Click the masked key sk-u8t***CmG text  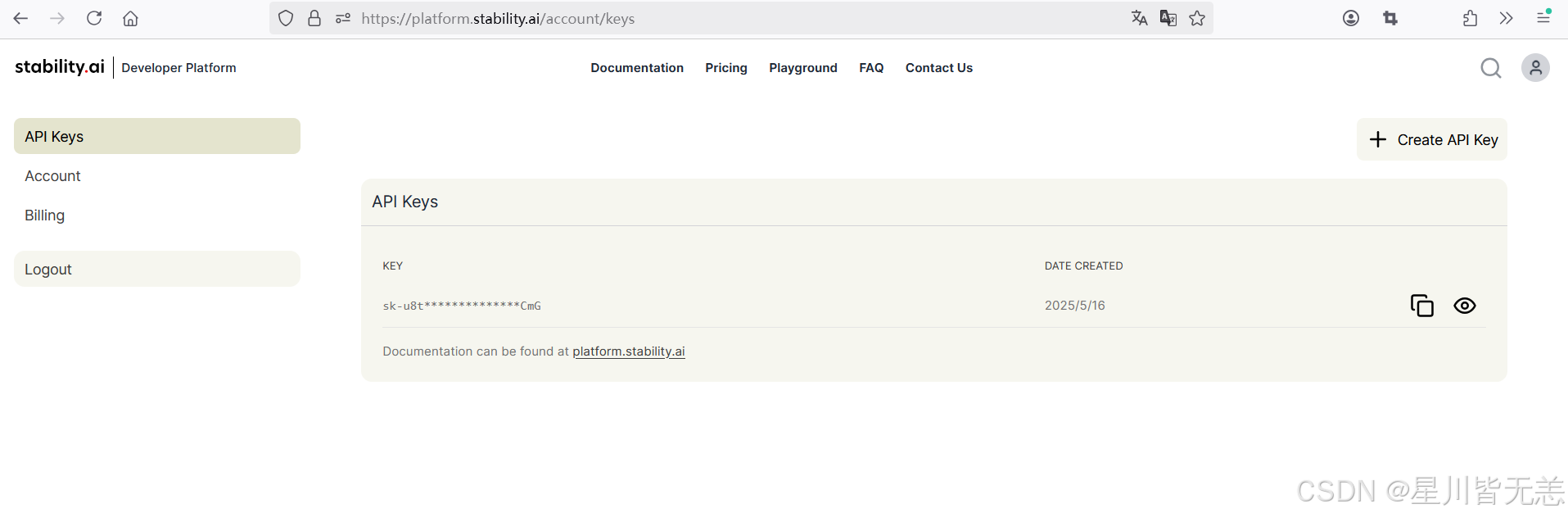pyautogui.click(x=462, y=306)
